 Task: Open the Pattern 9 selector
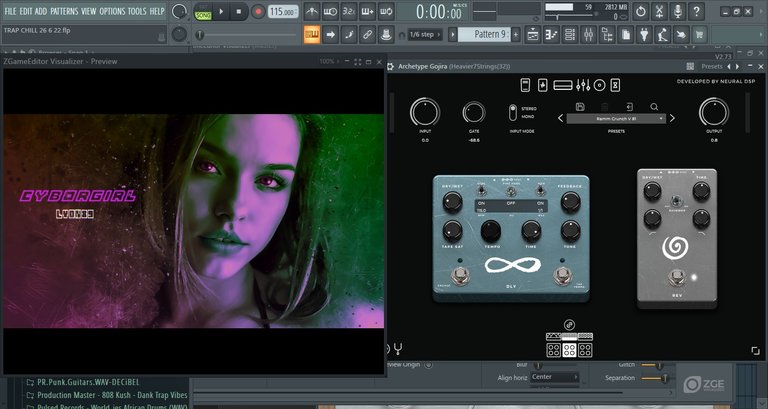[484, 34]
